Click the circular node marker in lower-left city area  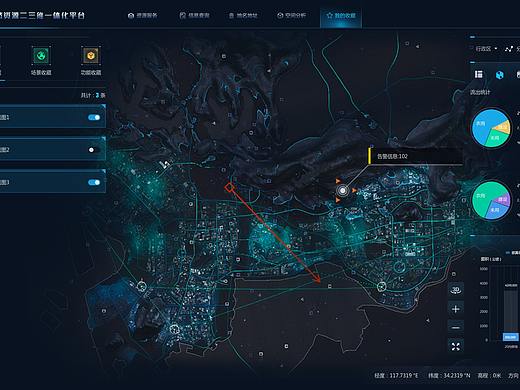[174, 329]
